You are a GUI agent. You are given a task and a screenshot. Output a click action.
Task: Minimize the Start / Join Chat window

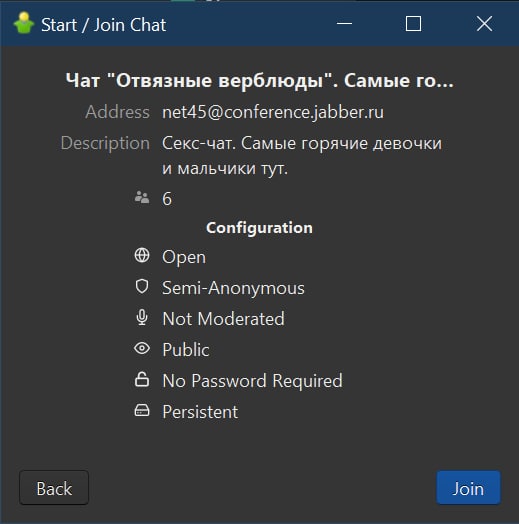344,23
